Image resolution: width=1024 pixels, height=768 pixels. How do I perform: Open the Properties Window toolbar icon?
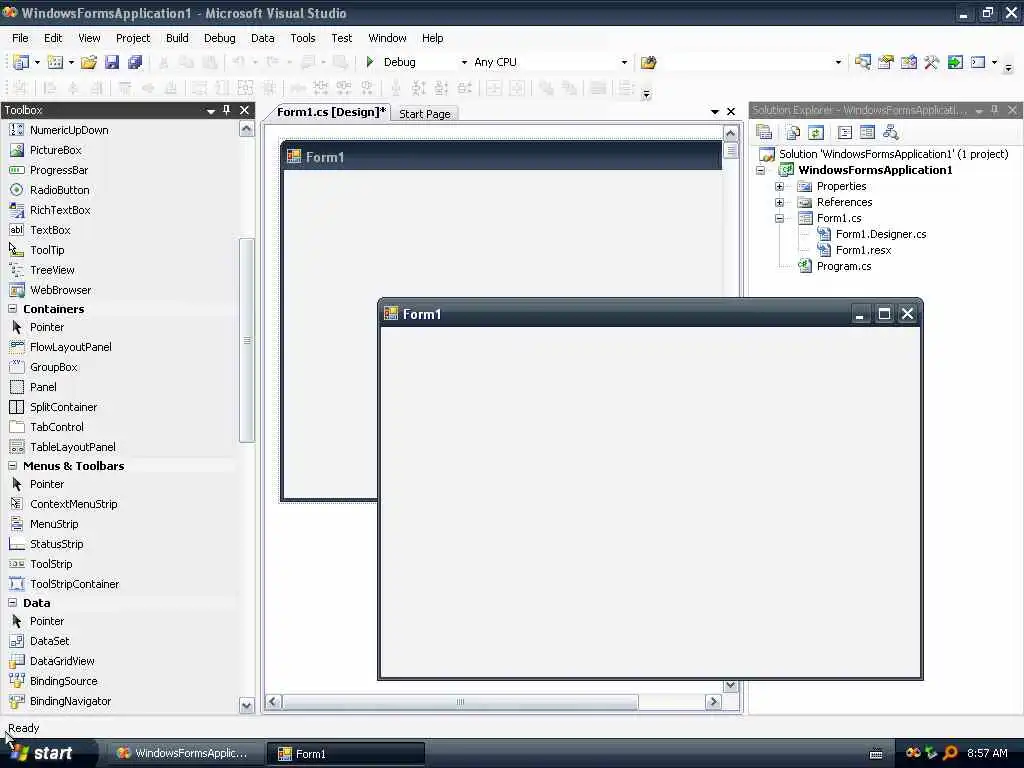pyautogui.click(x=886, y=62)
